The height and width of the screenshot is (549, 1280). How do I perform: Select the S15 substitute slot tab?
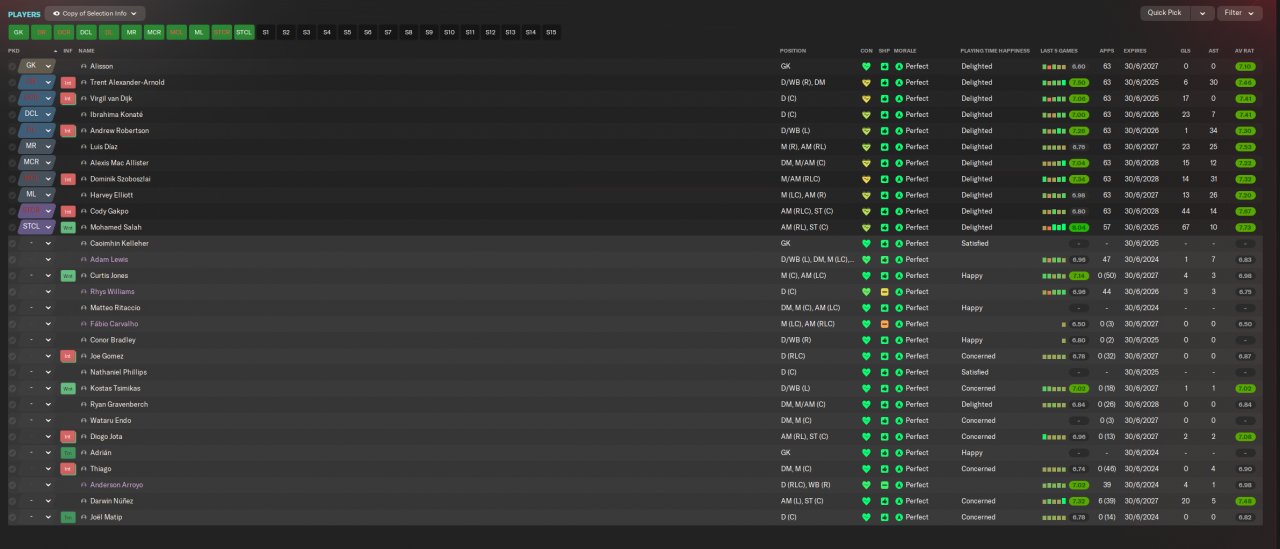pyautogui.click(x=552, y=32)
